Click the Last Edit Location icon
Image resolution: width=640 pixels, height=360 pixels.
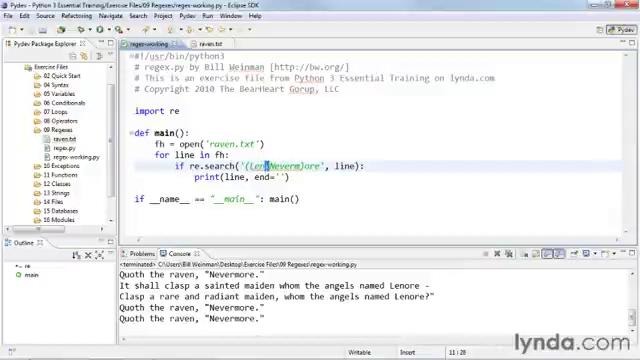[x=209, y=29]
